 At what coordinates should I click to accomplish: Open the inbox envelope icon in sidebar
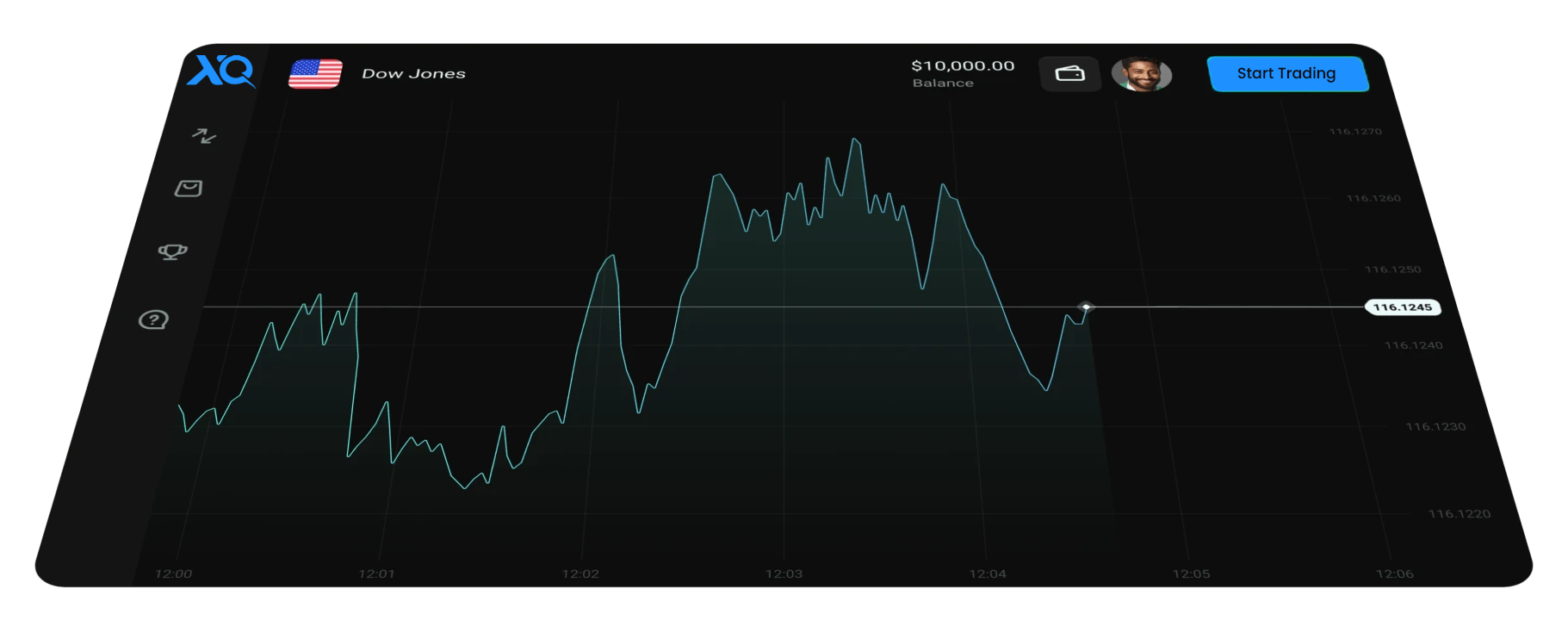tap(189, 189)
